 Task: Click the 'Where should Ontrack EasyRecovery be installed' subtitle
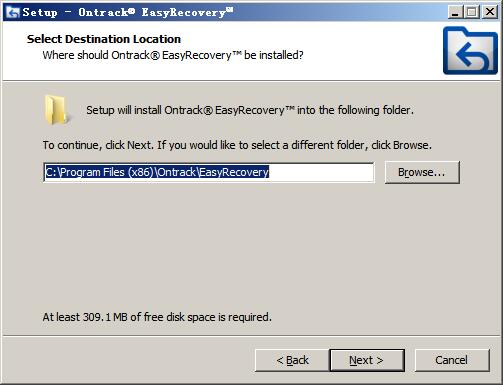click(x=173, y=55)
